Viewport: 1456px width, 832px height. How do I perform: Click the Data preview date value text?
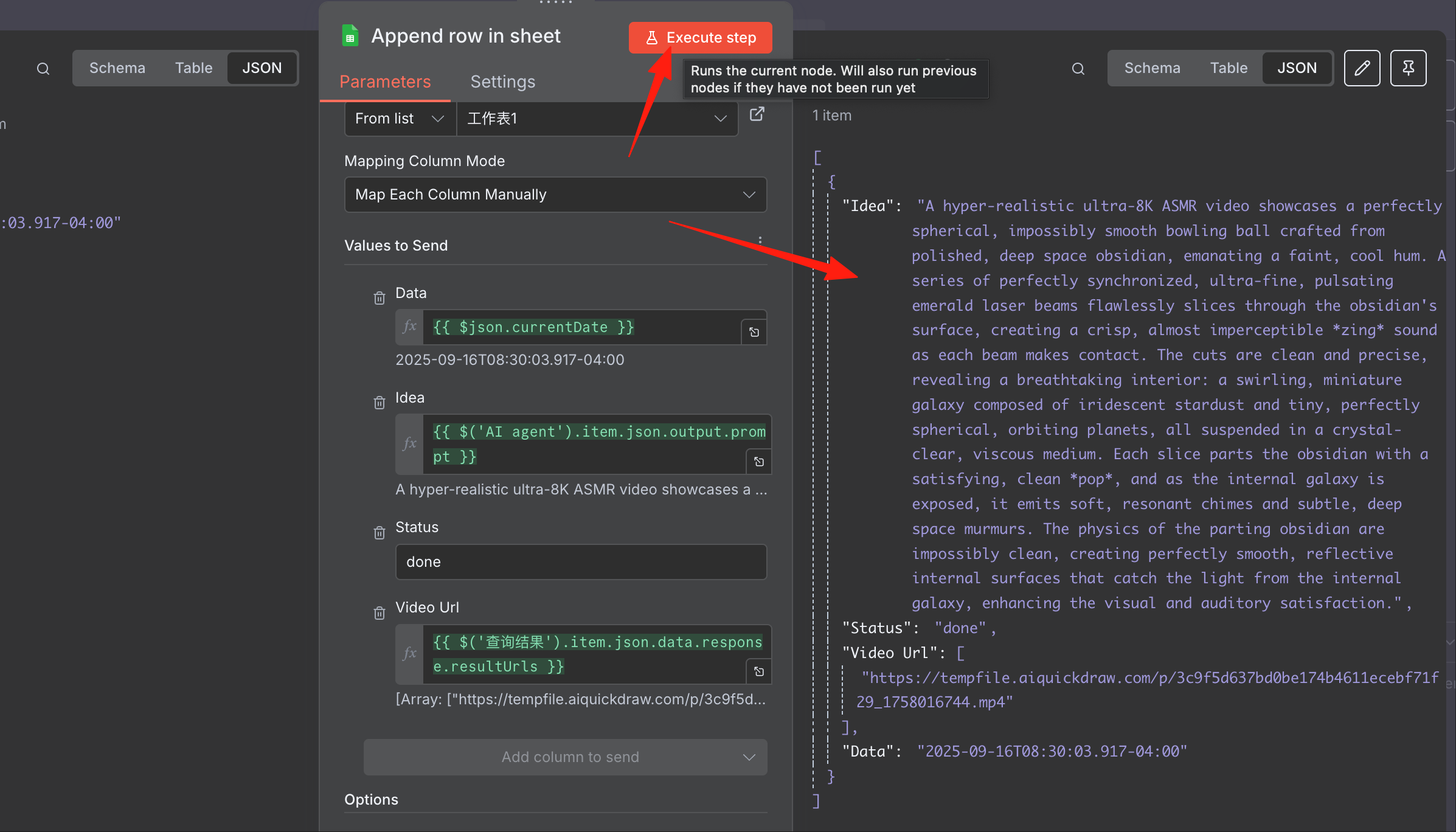coord(510,359)
